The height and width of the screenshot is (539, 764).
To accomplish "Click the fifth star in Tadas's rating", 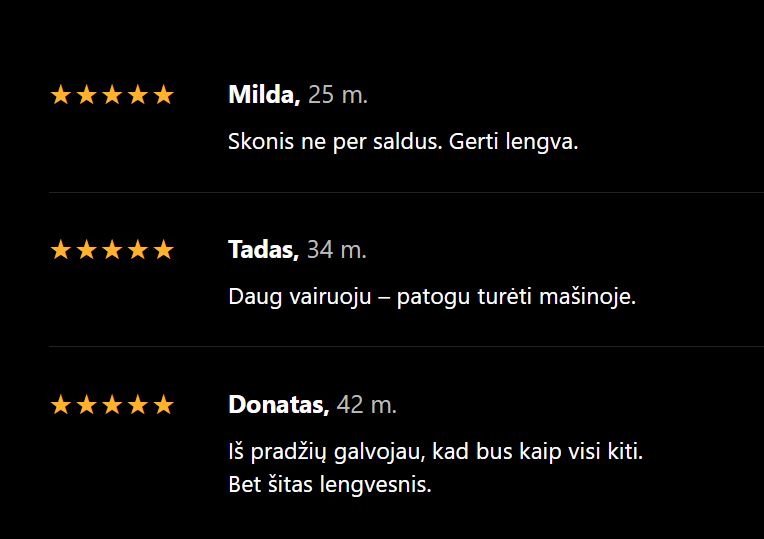I will pyautogui.click(x=163, y=250).
